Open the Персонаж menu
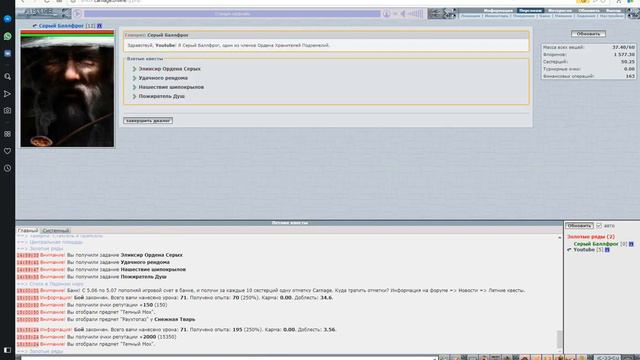Screen dimensions: 640x360 (530, 11)
